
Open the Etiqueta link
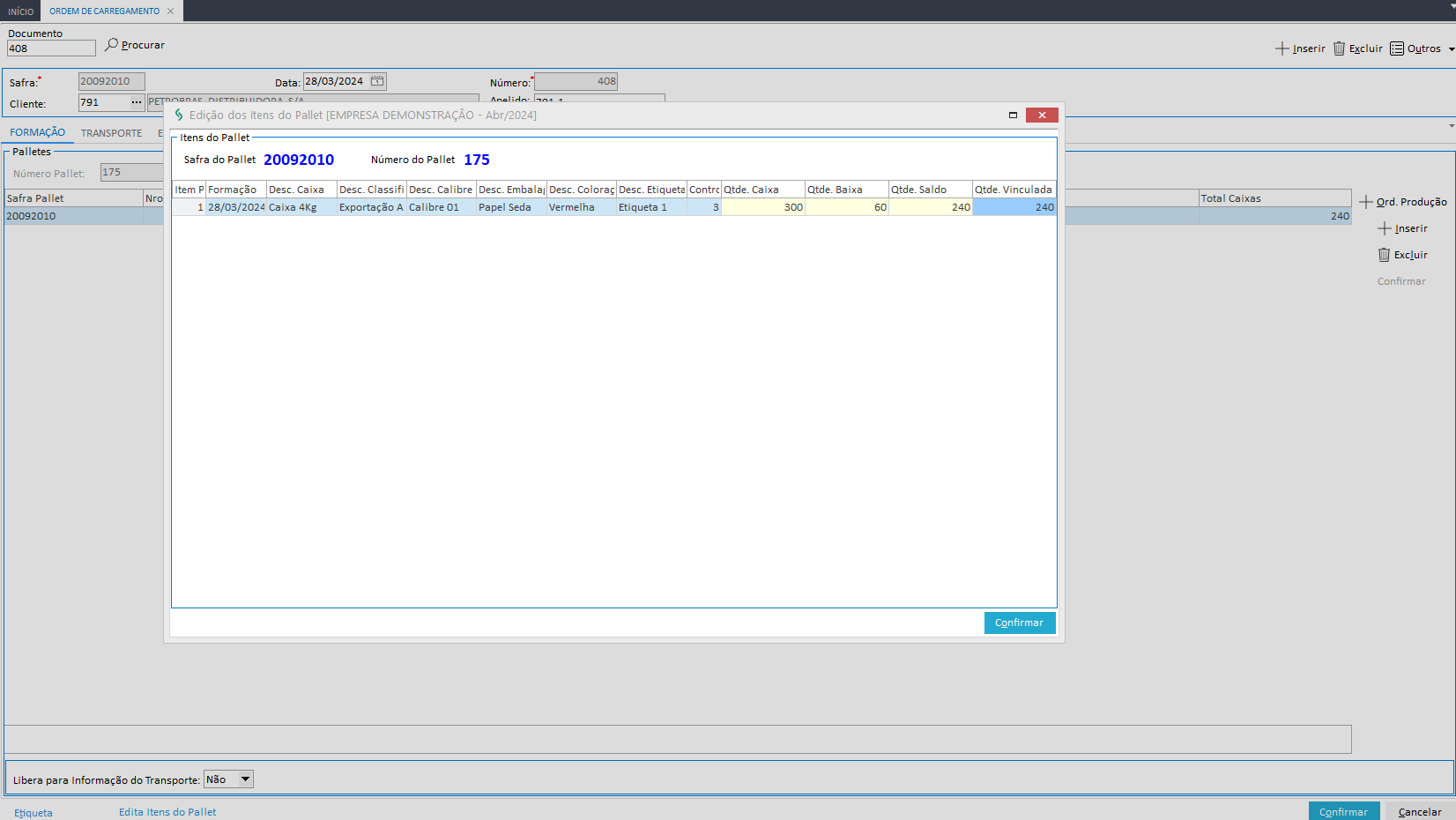tap(33, 813)
